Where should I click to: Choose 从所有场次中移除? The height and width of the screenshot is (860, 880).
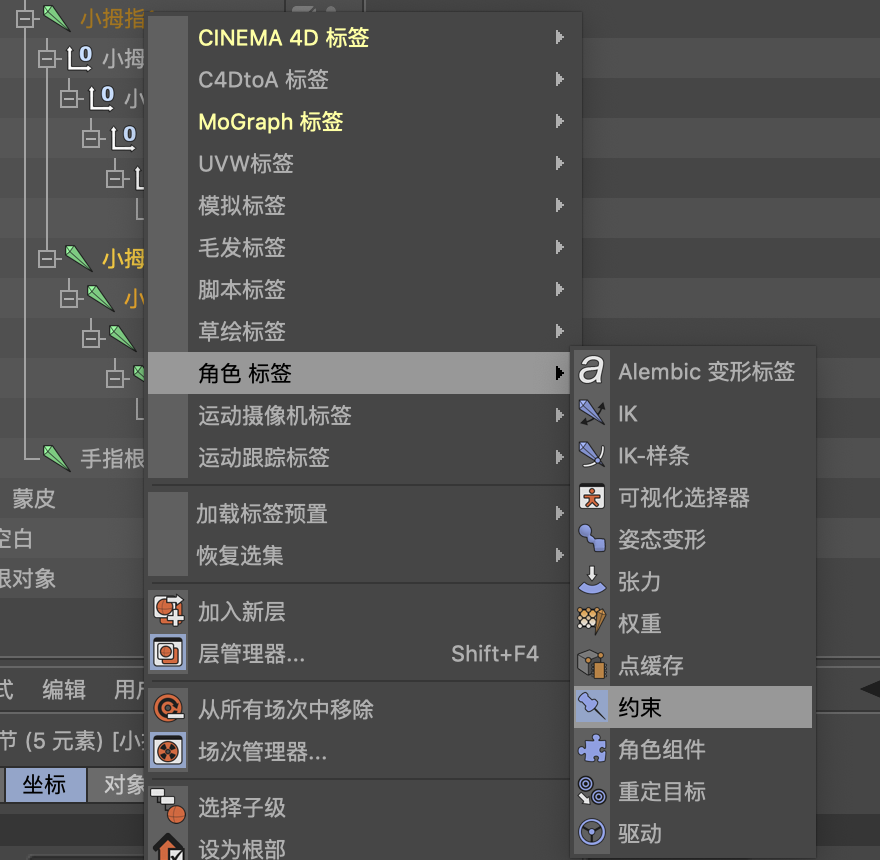coord(358,708)
